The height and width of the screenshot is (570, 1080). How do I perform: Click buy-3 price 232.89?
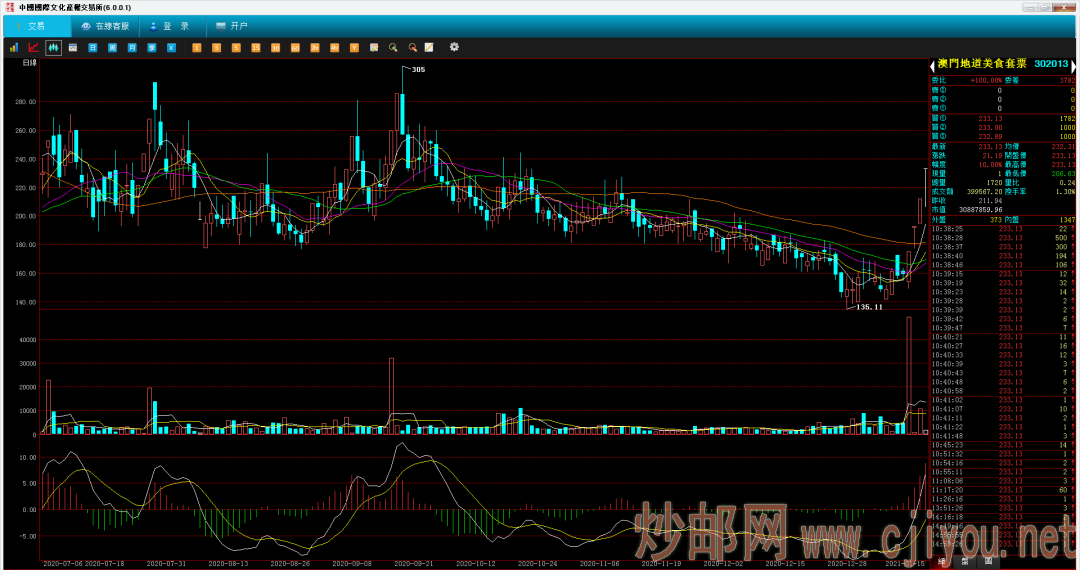990,136
